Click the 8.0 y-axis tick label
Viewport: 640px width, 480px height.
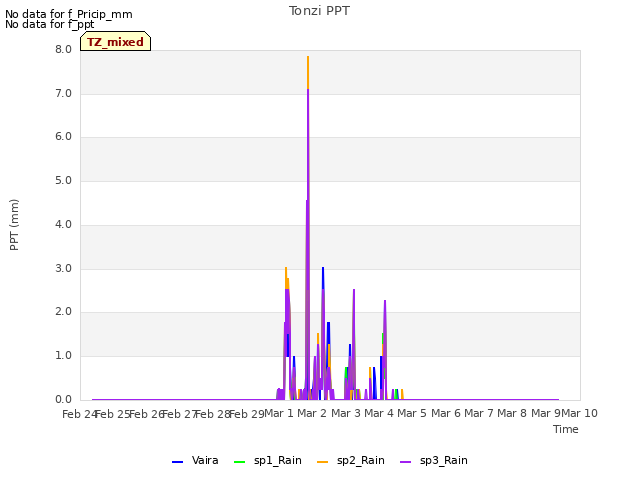63,49
